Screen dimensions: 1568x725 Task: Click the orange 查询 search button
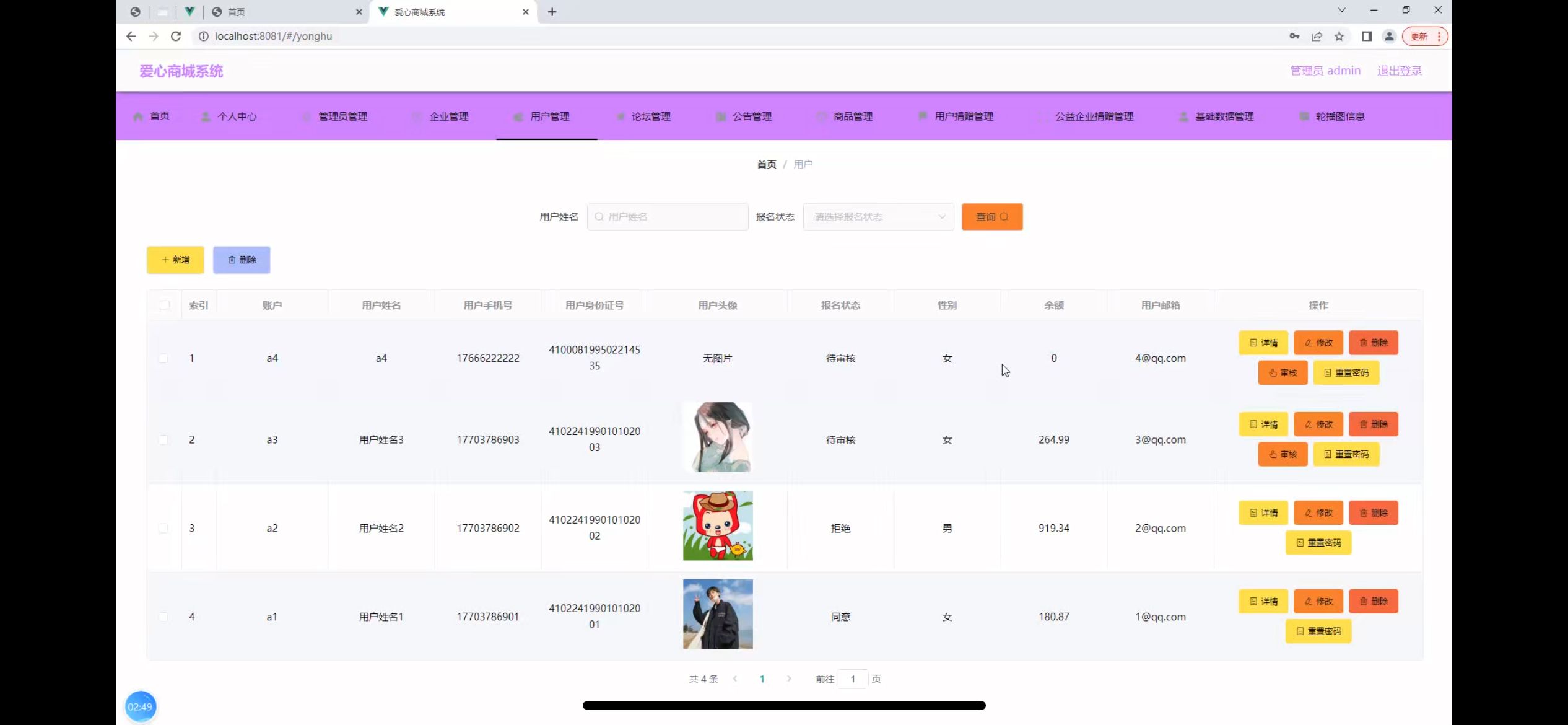click(992, 217)
